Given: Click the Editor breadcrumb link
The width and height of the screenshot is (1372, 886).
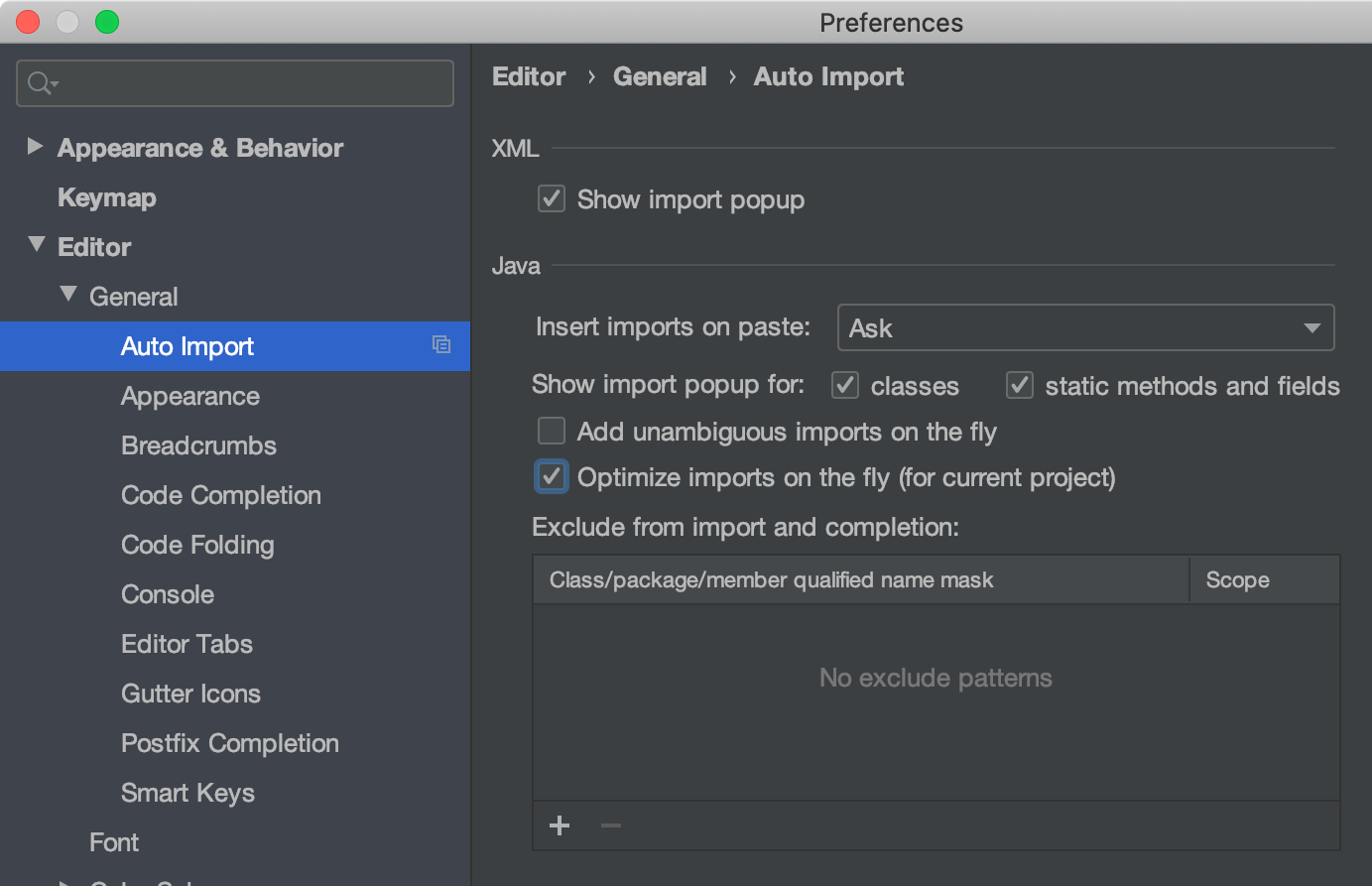Looking at the screenshot, I should pos(528,75).
